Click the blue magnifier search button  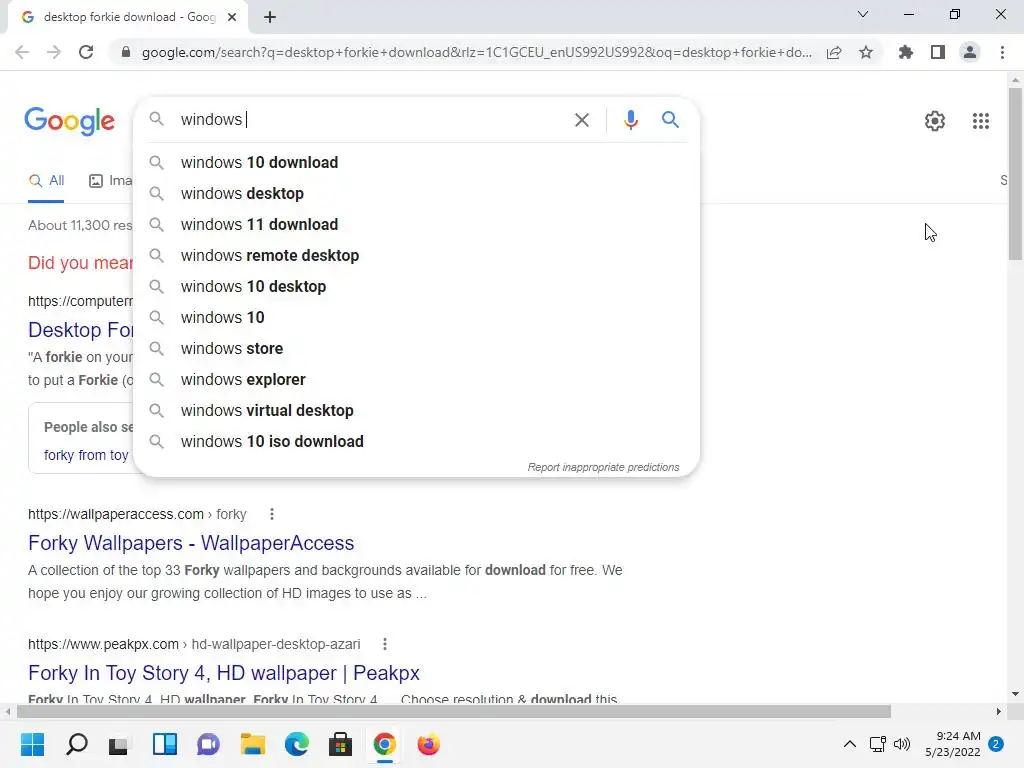670,120
